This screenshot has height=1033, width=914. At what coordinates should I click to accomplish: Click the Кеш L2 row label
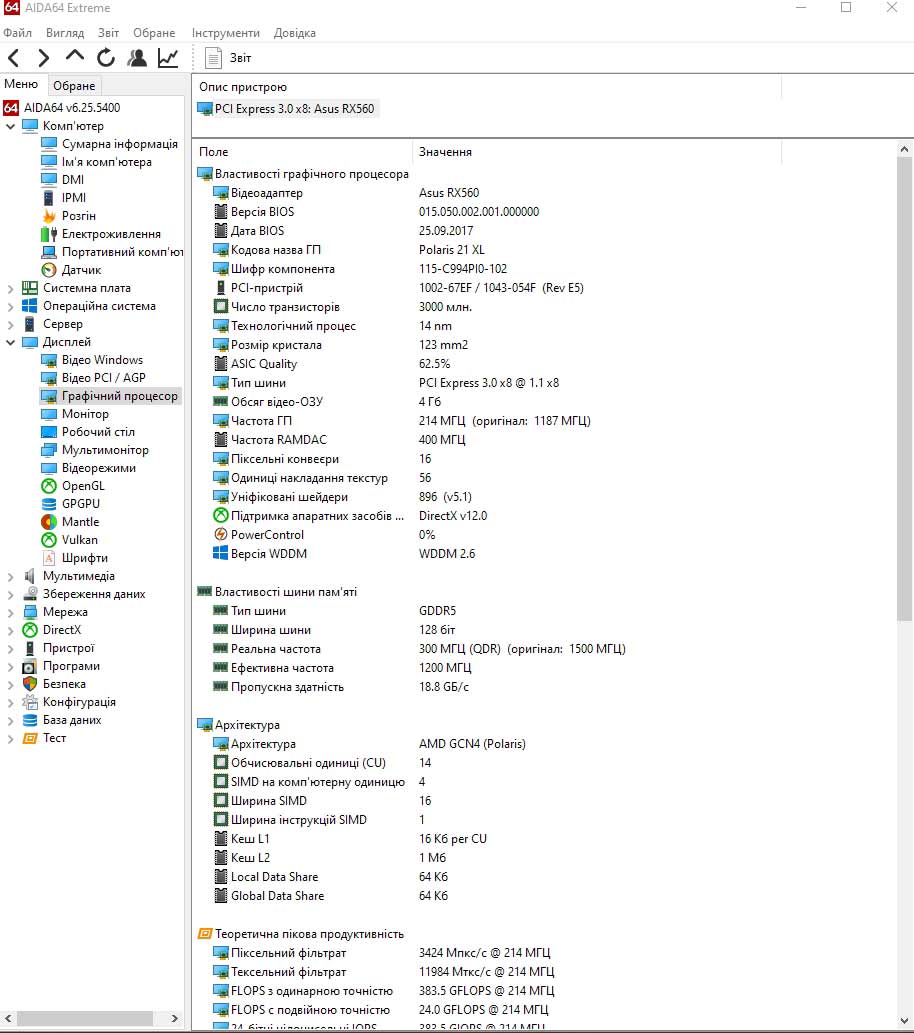[x=250, y=858]
